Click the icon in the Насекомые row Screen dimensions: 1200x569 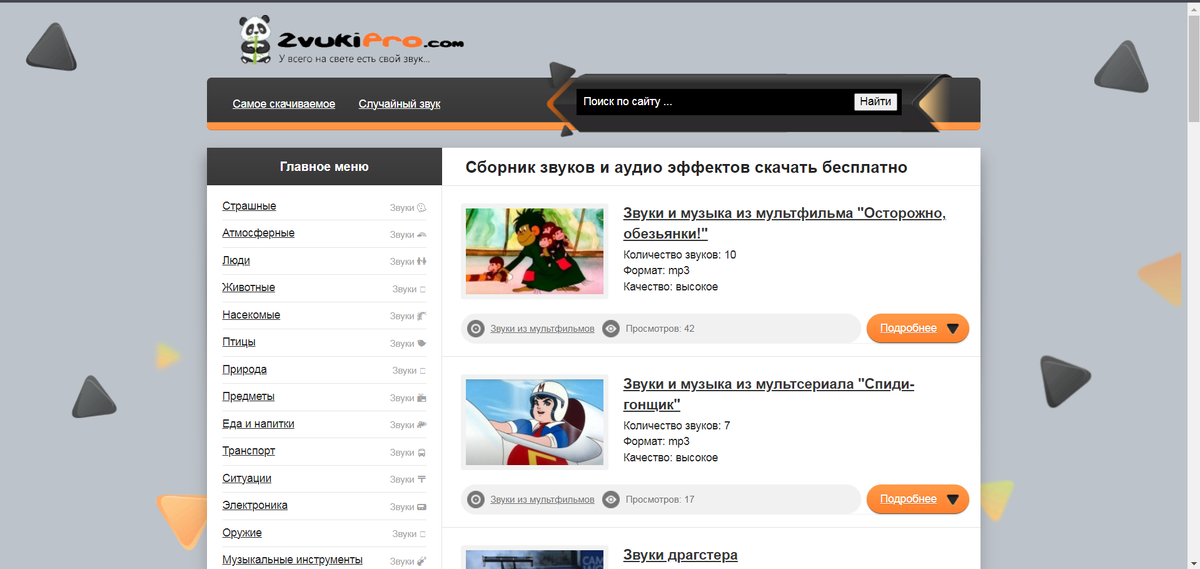pos(422,316)
